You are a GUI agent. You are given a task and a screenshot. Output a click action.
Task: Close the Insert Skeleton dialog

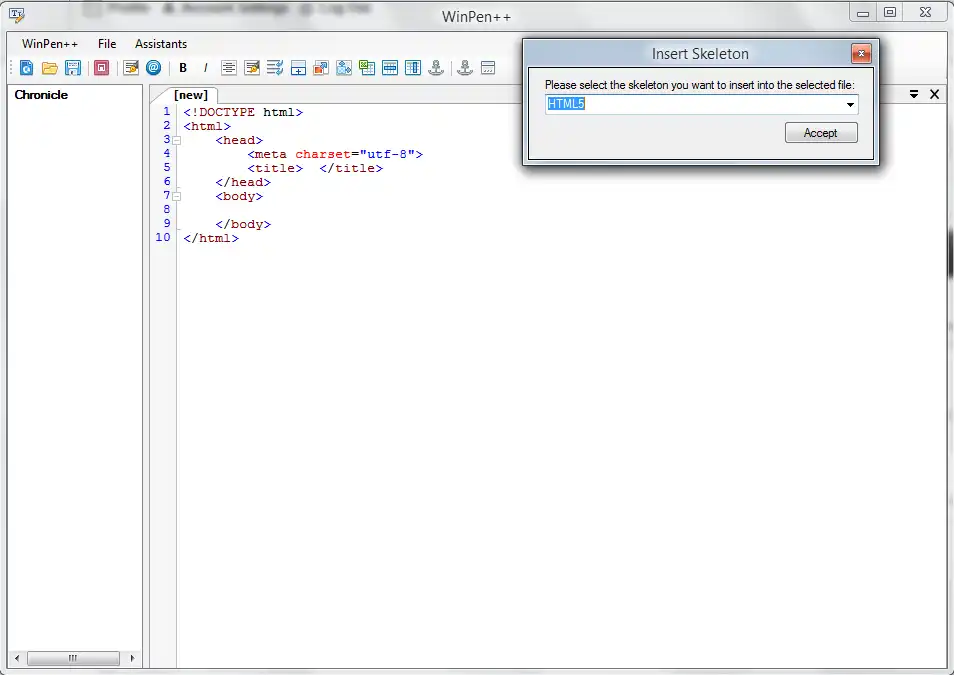861,54
